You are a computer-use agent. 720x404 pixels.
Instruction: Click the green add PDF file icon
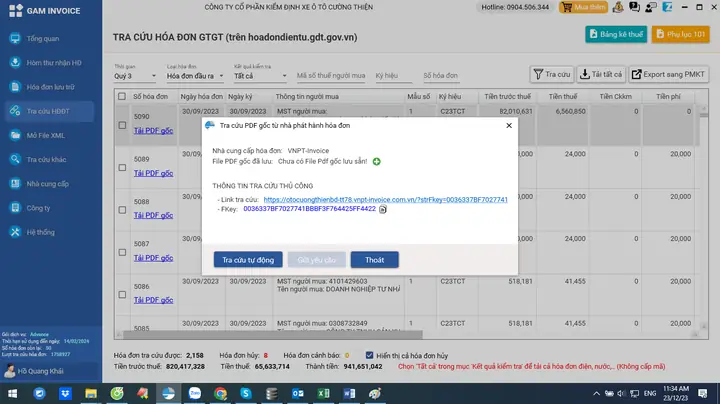point(377,161)
